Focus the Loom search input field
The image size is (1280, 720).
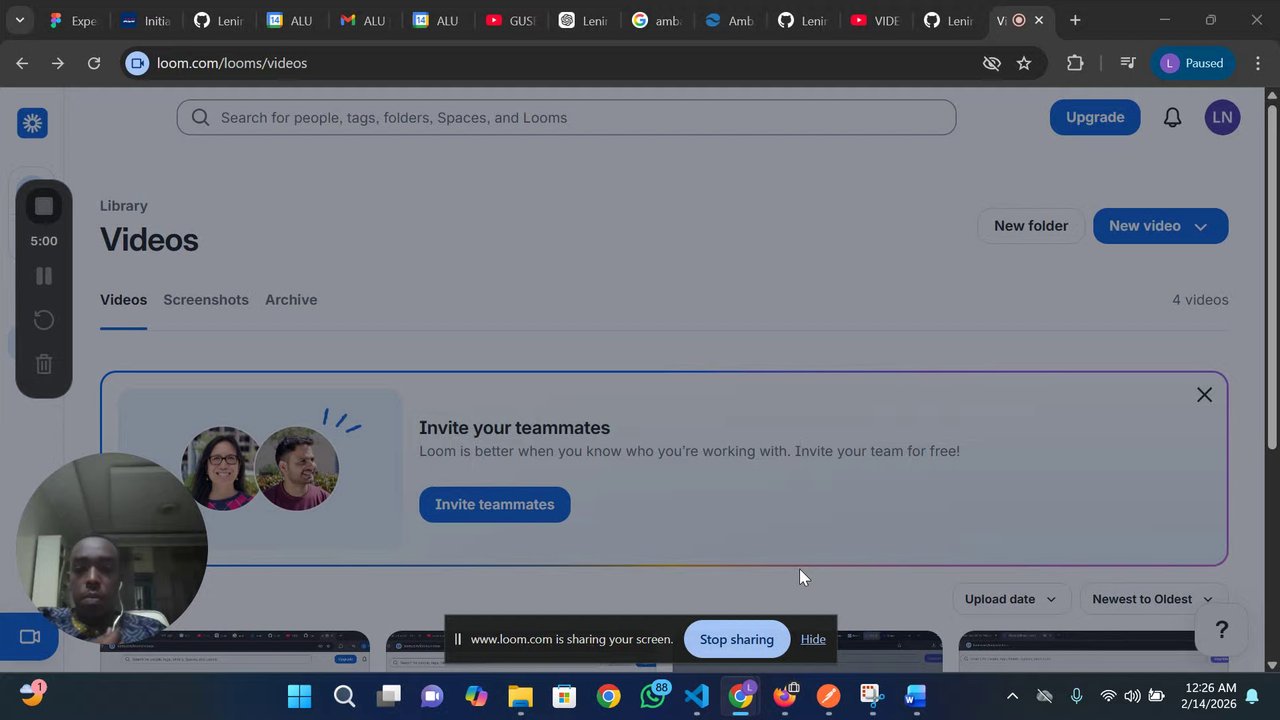[x=566, y=117]
